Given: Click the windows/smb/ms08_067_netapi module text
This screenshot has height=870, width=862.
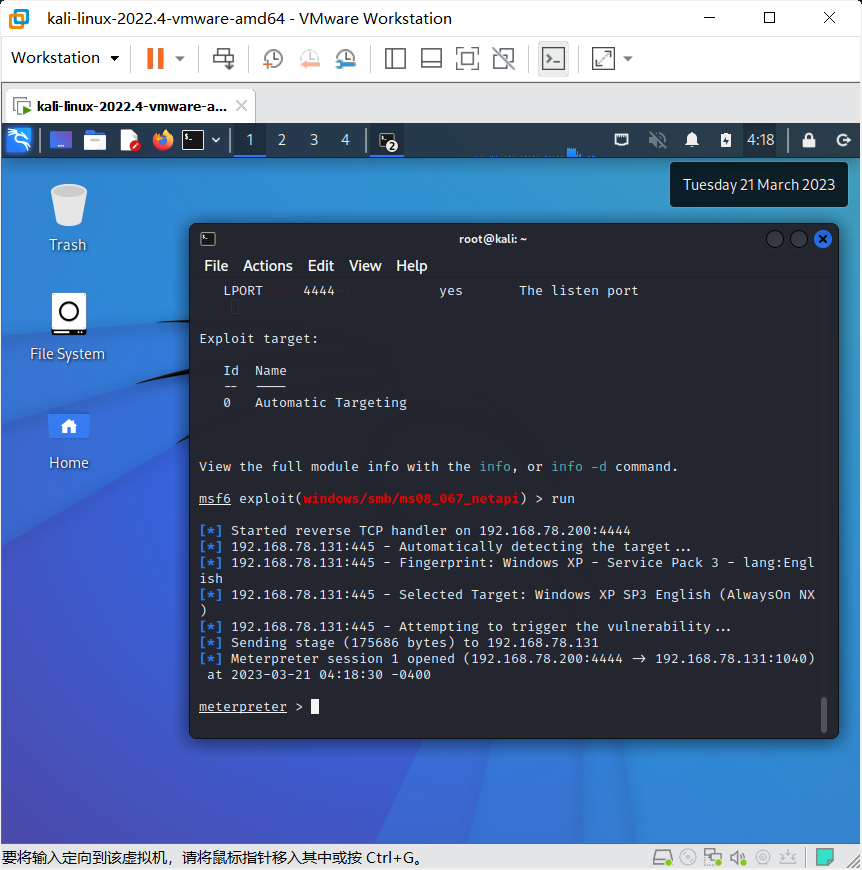Looking at the screenshot, I should [x=411, y=498].
